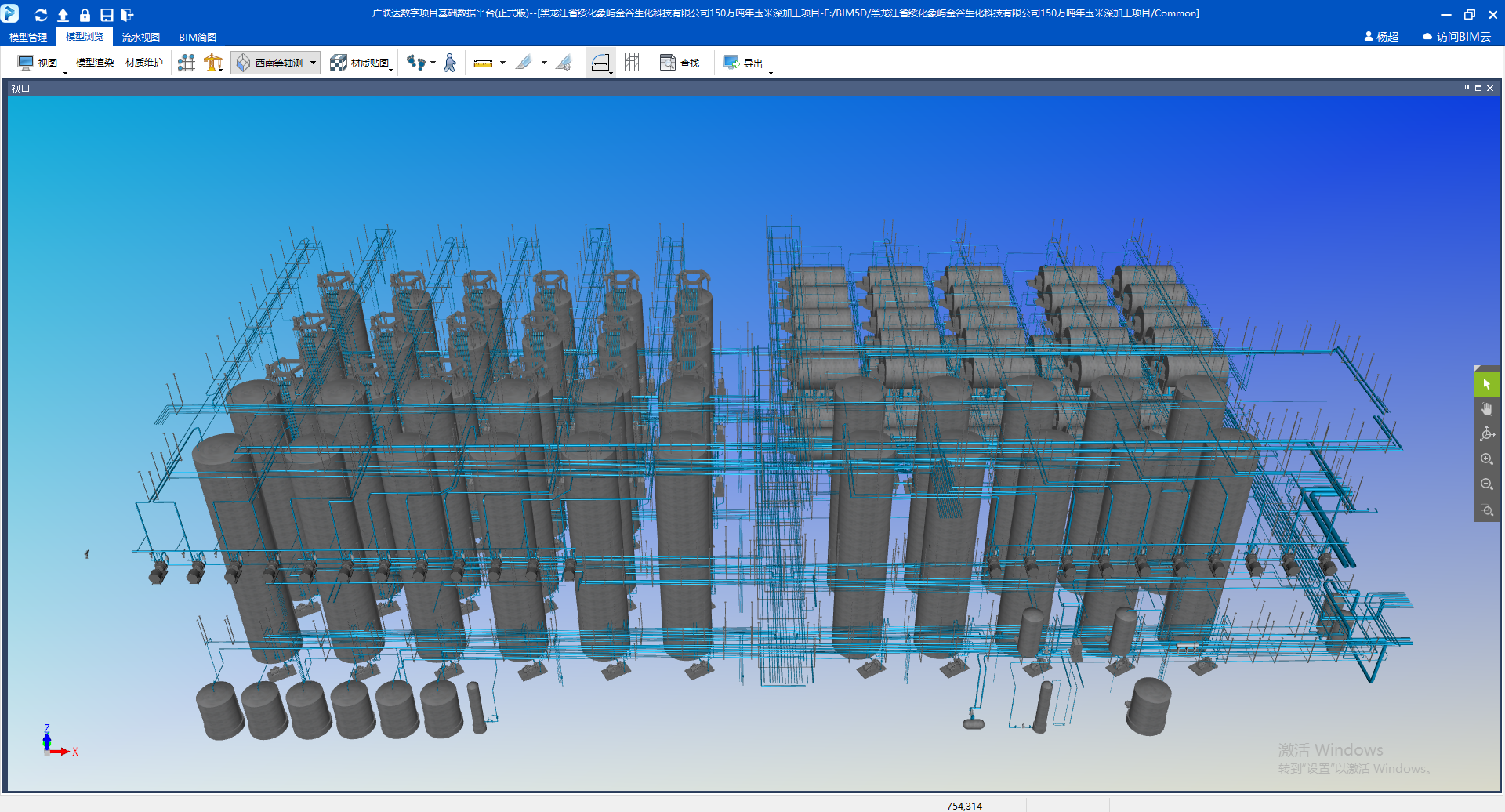Image resolution: width=1505 pixels, height=812 pixels.
Task: Maximize the 视口 viewport panel
Action: coord(1478,89)
